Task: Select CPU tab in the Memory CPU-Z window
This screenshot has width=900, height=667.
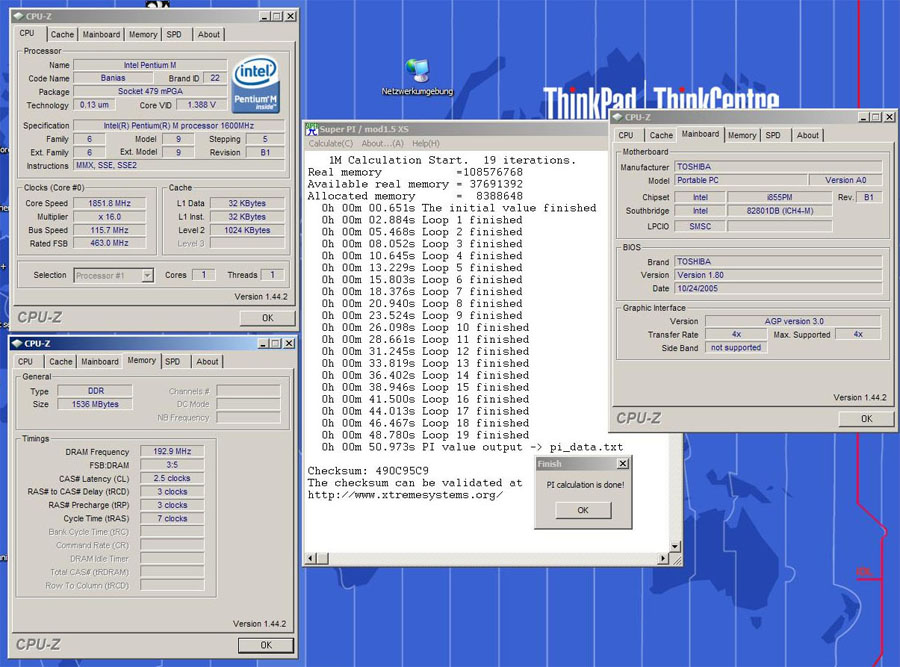Action: click(x=25, y=362)
